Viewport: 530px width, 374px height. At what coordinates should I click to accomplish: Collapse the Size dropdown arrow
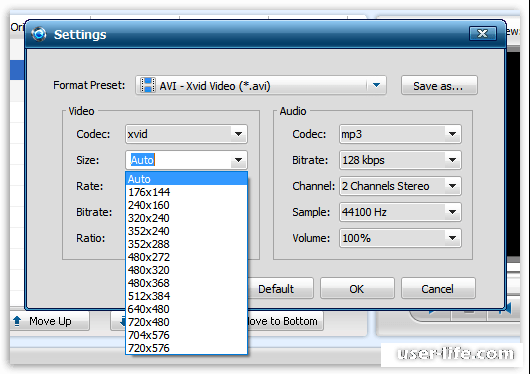(x=239, y=160)
